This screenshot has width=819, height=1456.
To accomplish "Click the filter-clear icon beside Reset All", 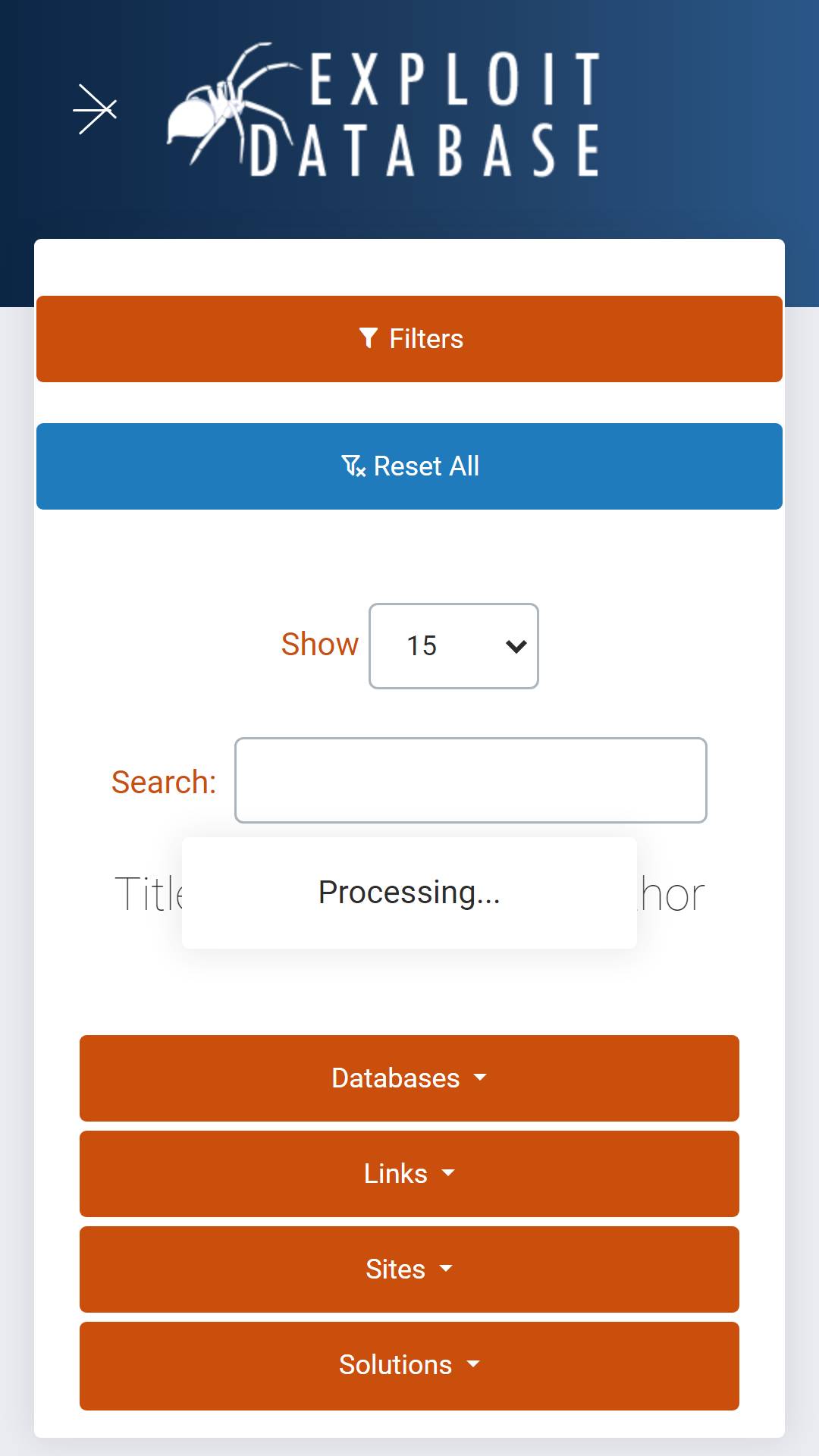I will (x=353, y=466).
